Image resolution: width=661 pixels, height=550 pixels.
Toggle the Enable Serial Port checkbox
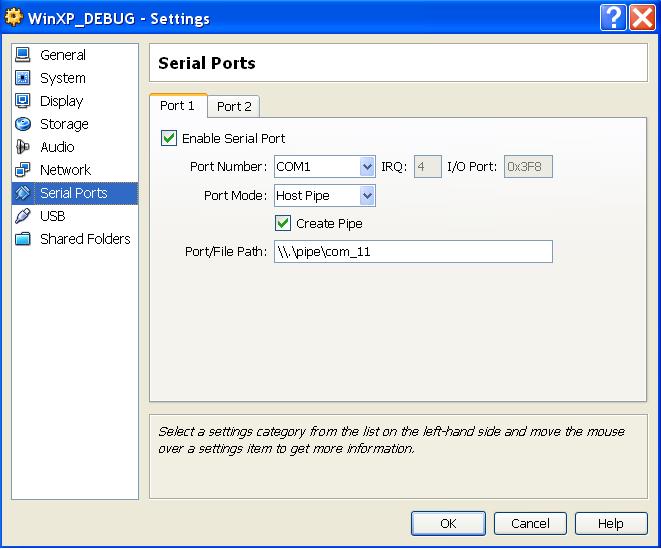point(168,138)
